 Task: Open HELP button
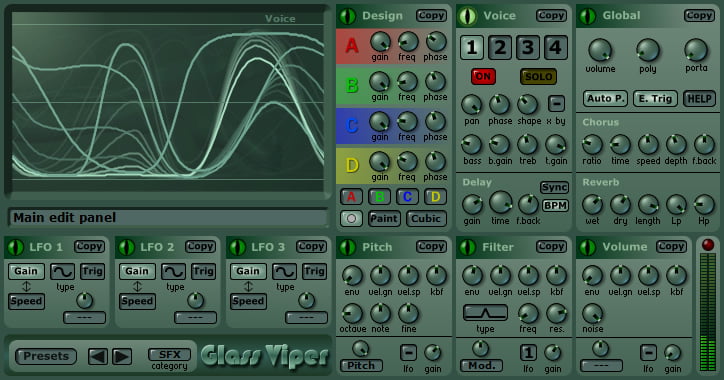point(700,98)
